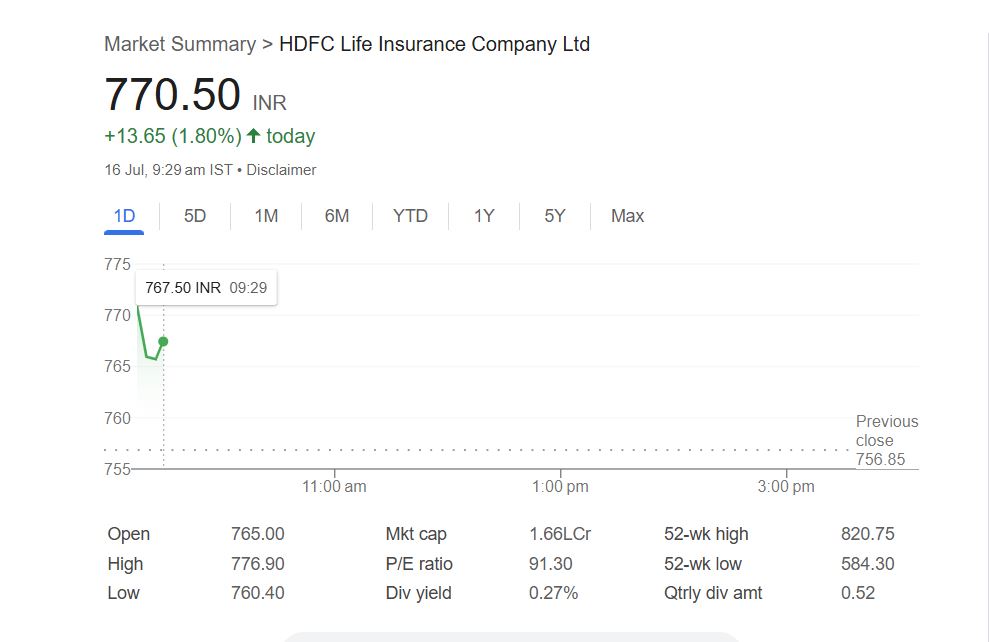
Task: Click the HDFC Life Insurance Company title
Action: tap(434, 44)
